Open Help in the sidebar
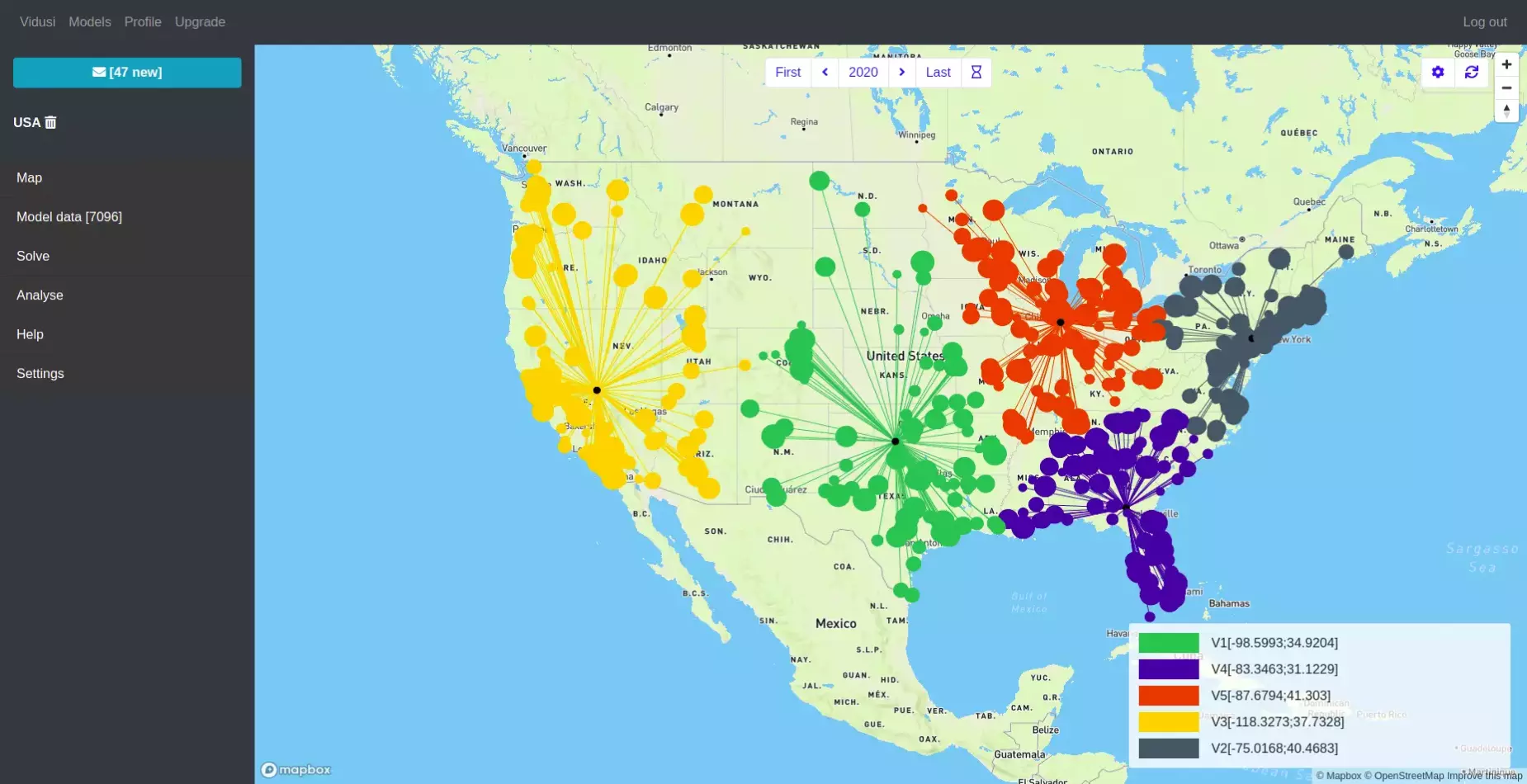1527x784 pixels. tap(127, 334)
